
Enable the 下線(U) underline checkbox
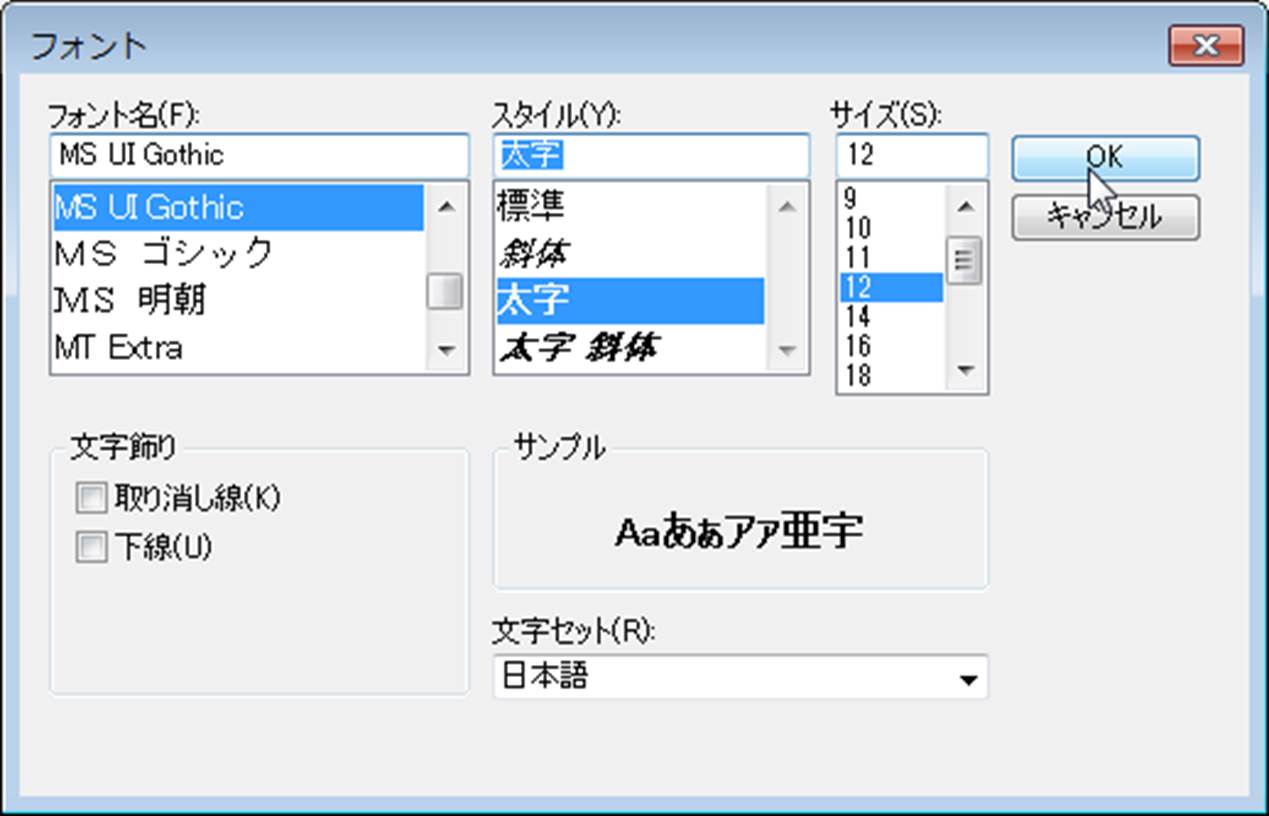pyautogui.click(x=91, y=547)
